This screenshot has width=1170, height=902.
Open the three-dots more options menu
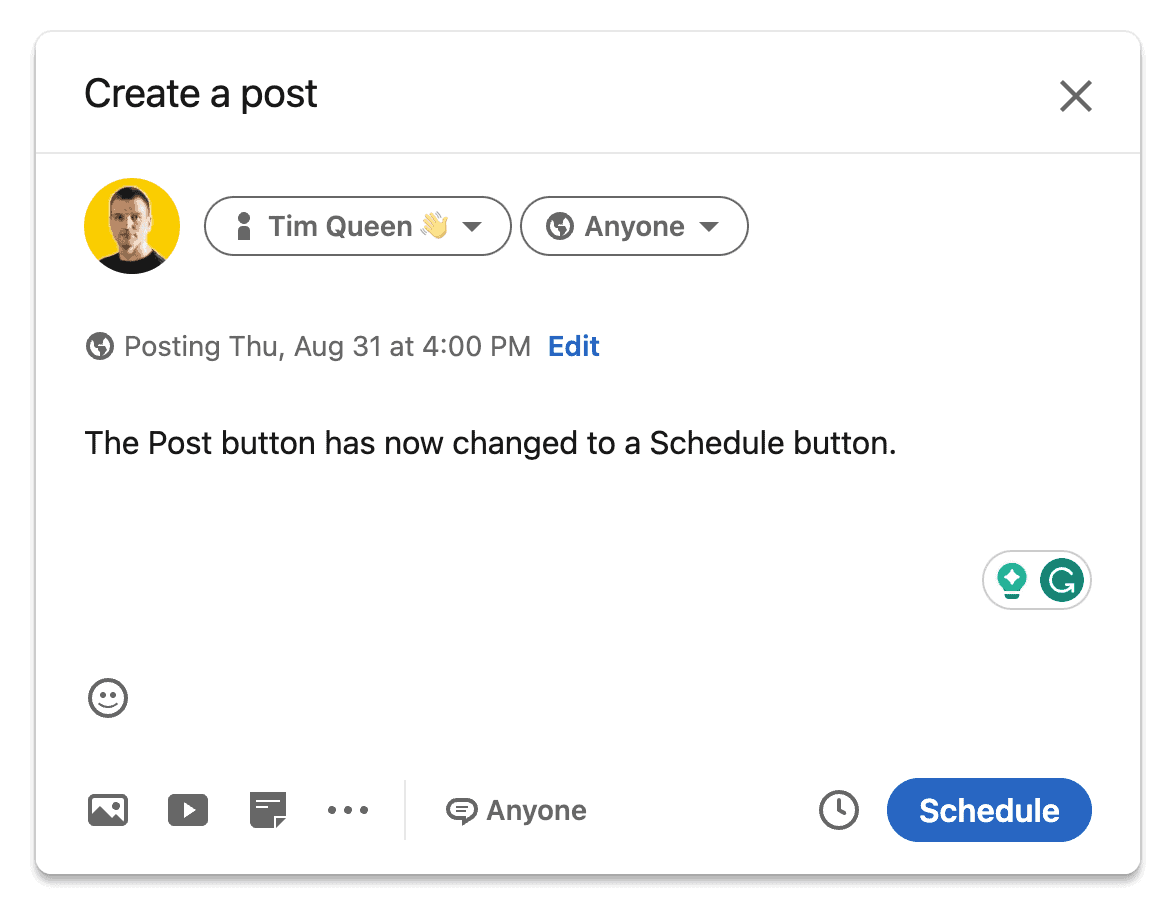(x=348, y=810)
